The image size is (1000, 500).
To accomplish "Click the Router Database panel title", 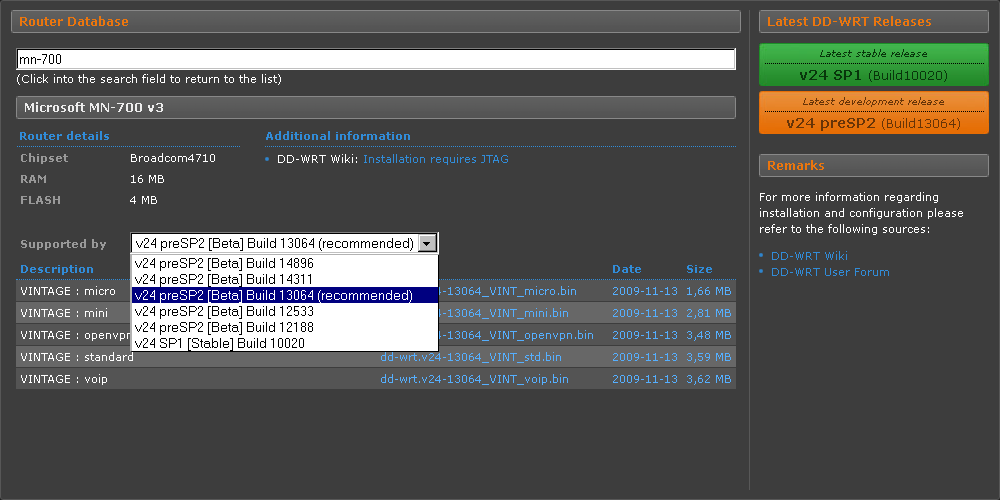I will [74, 21].
